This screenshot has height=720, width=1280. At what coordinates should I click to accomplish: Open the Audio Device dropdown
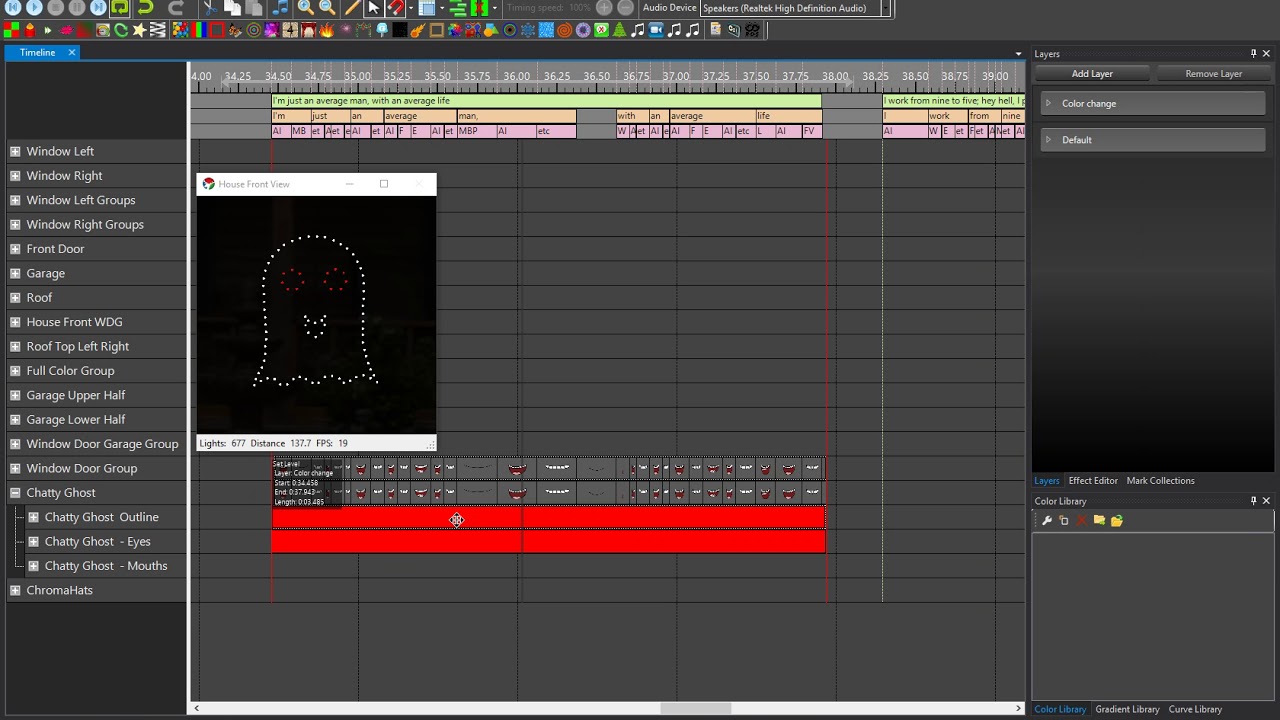[x=886, y=8]
